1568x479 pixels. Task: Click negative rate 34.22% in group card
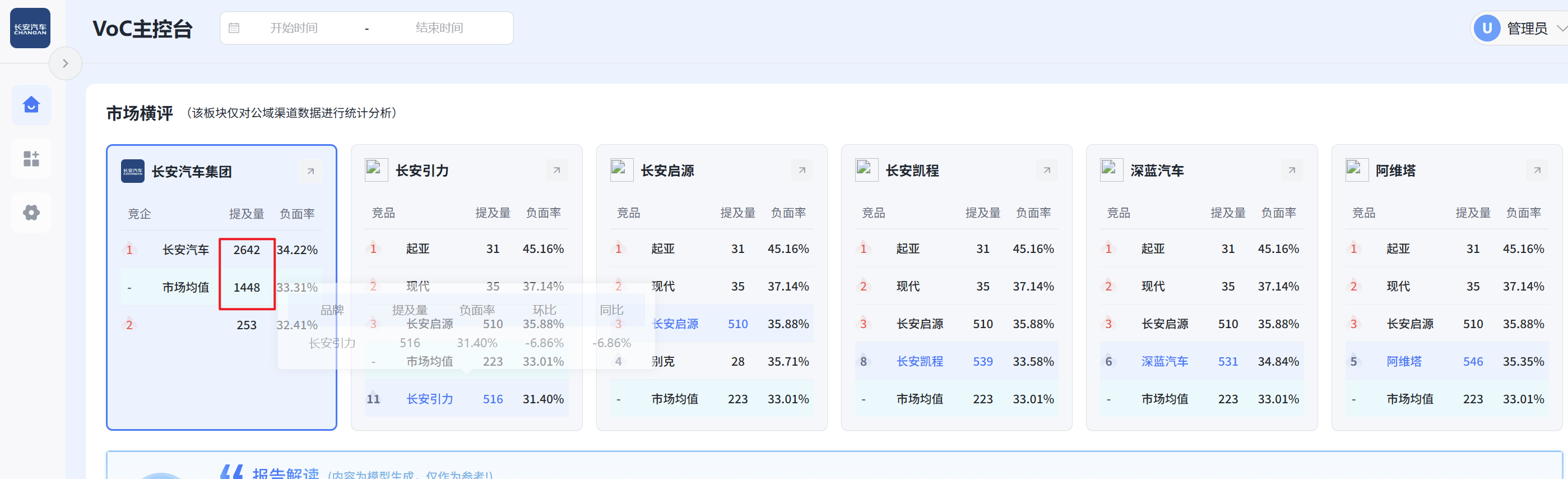click(297, 250)
